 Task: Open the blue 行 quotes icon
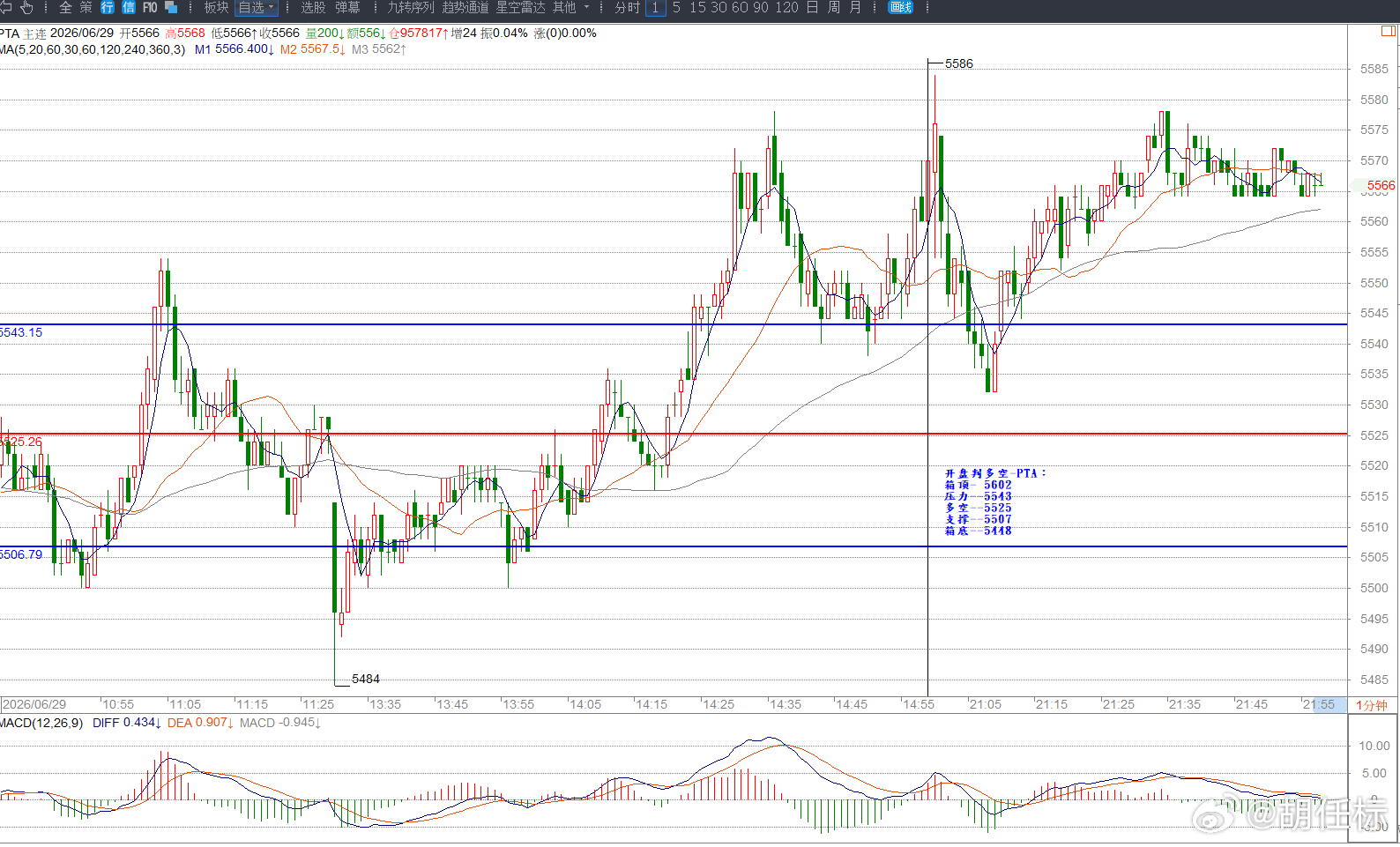point(108,8)
